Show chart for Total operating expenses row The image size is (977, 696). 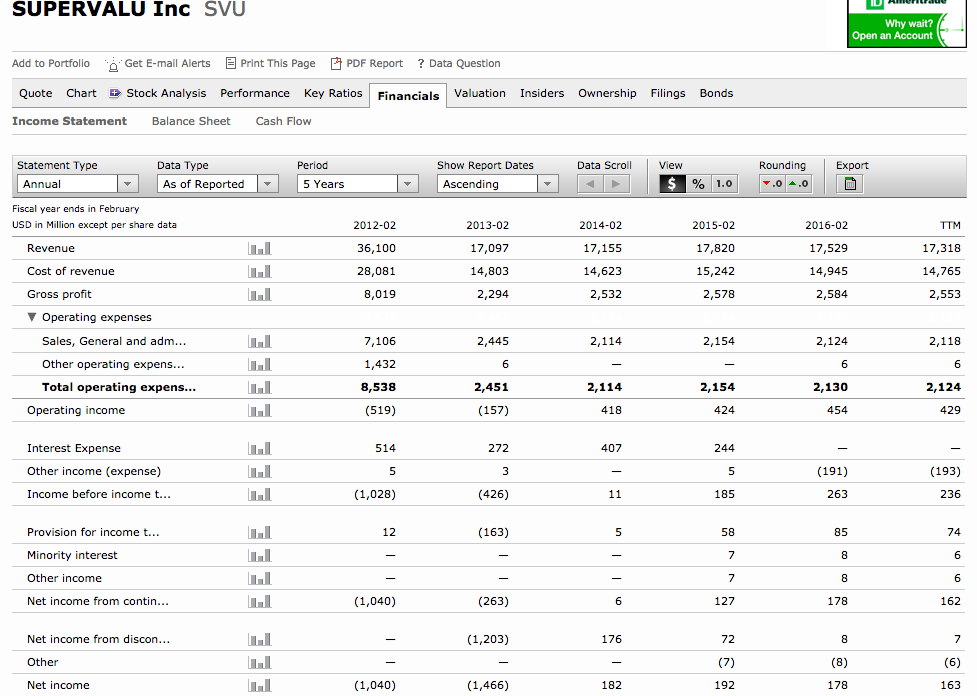click(259, 388)
